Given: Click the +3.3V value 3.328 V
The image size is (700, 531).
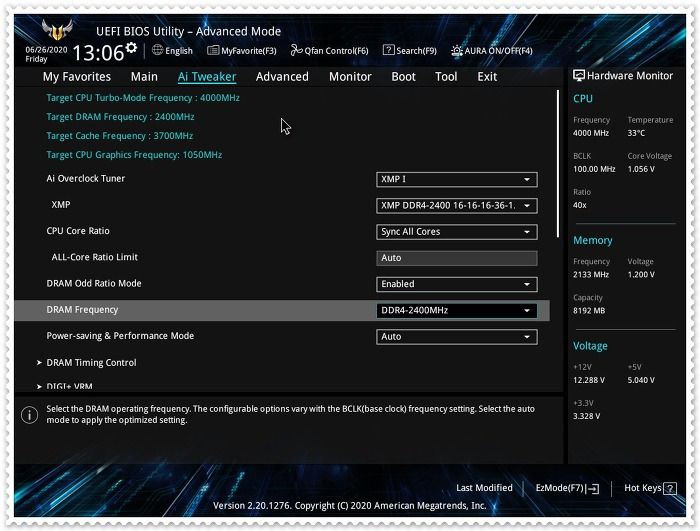Looking at the screenshot, I should click(x=587, y=416).
